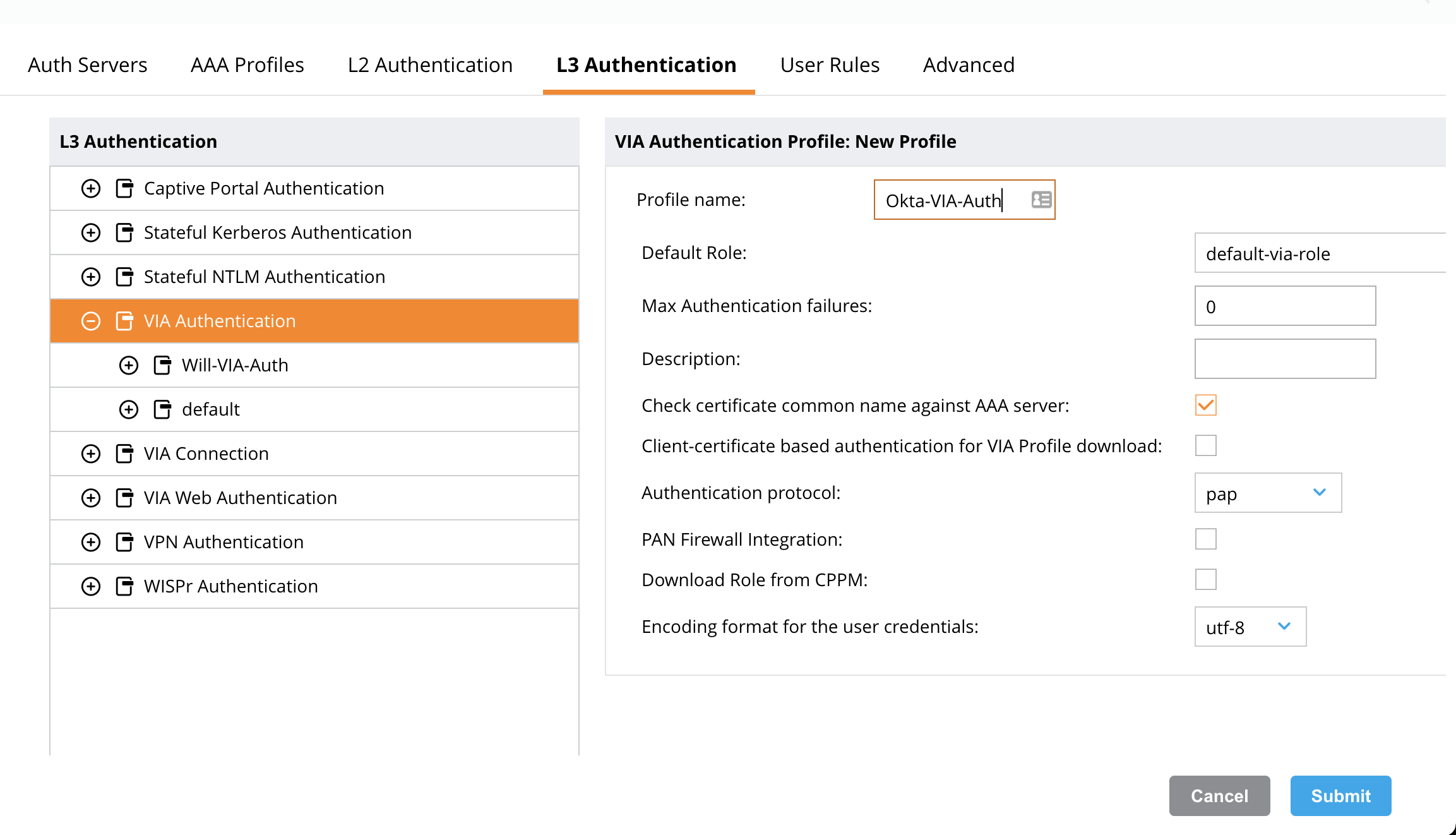This screenshot has width=1456, height=835.
Task: Click the copy icon beside Will-VIA-Auth
Action: tap(162, 364)
